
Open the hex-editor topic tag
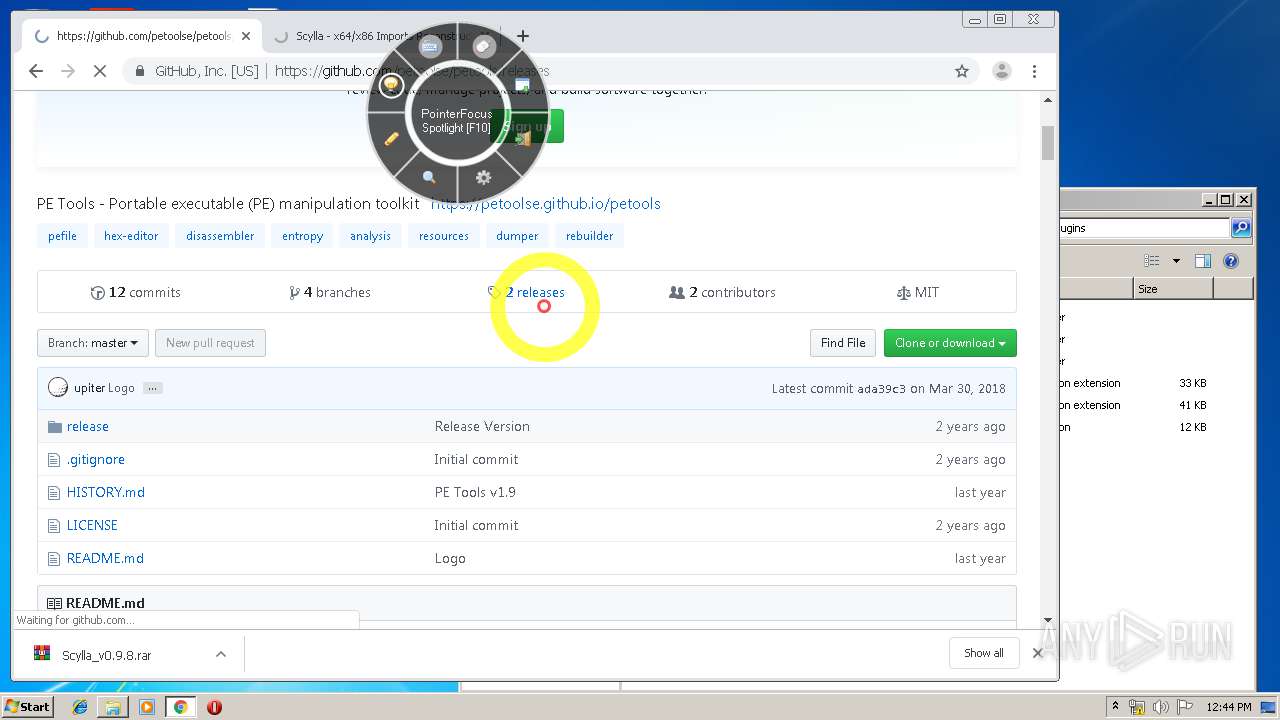tap(131, 236)
